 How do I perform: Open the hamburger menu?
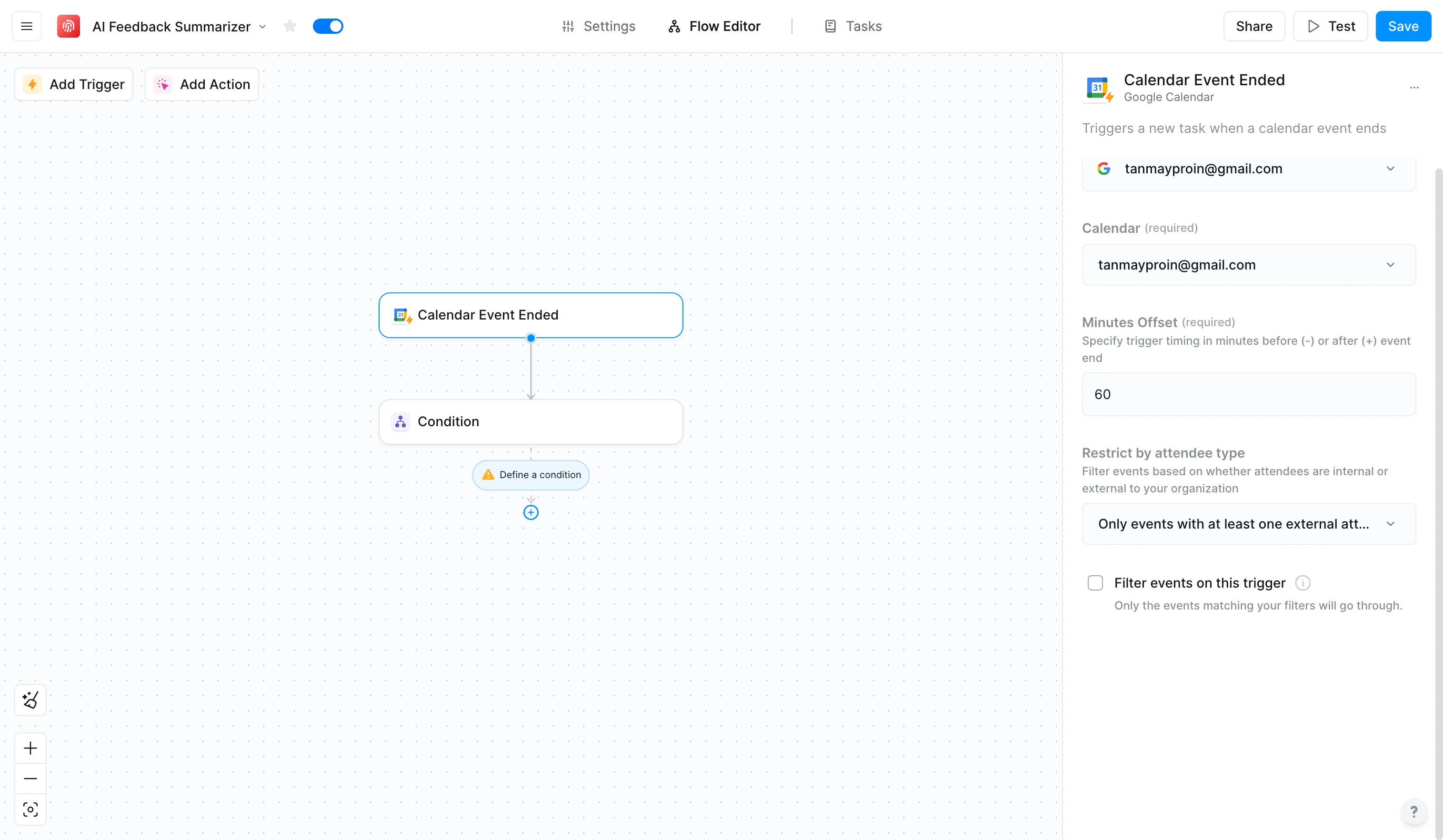tap(26, 26)
